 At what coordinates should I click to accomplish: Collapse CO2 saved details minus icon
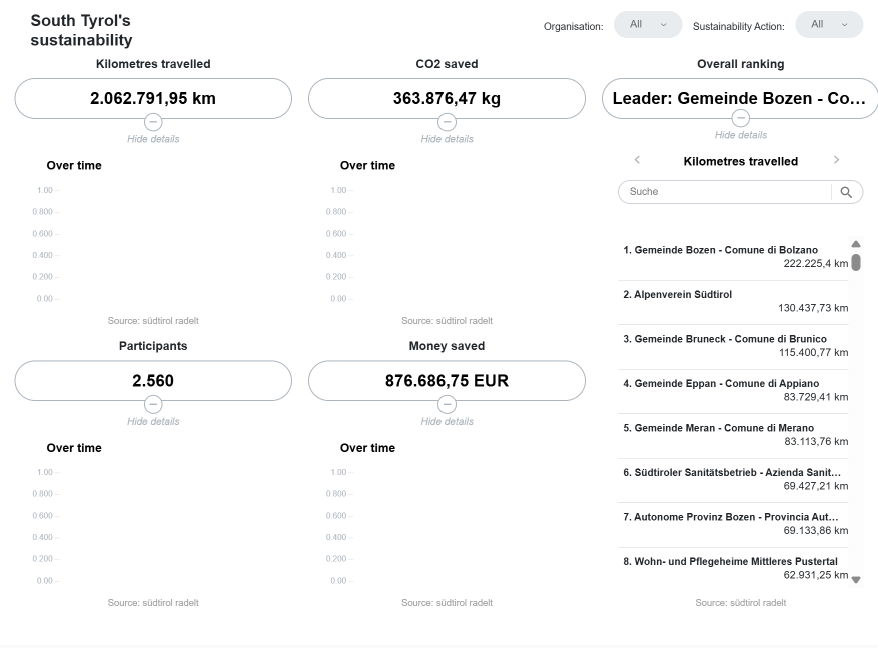tap(447, 122)
